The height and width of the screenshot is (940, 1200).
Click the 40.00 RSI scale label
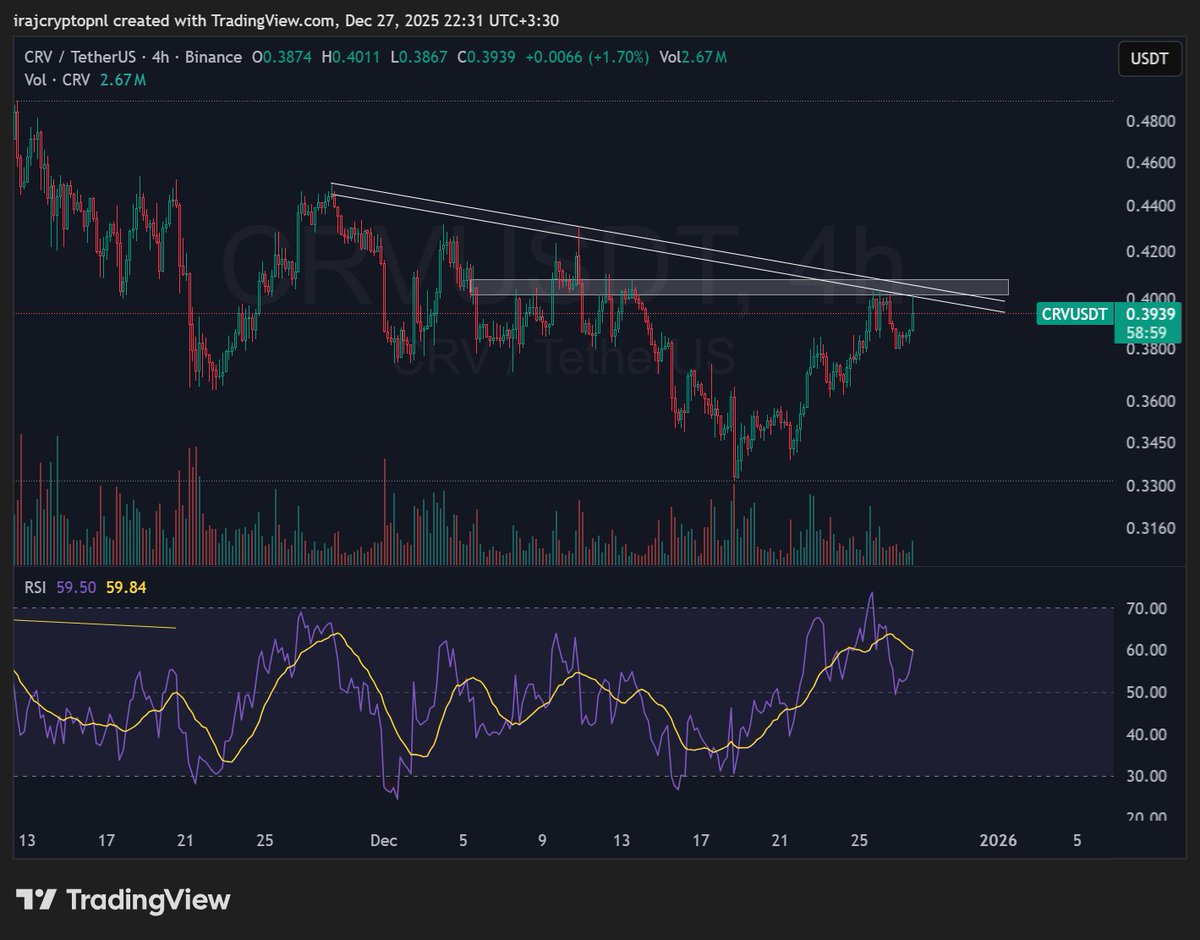click(1148, 734)
